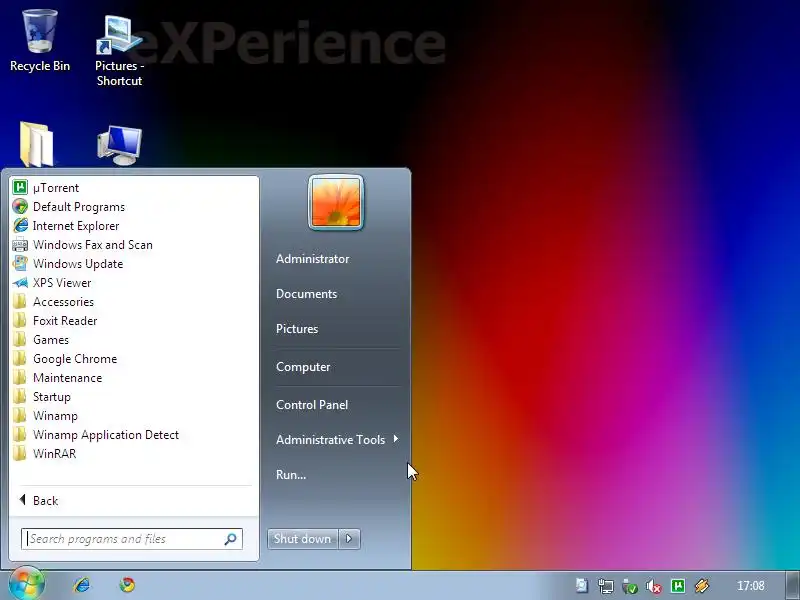Open the Run... dialog
The image size is (800, 600).
(x=291, y=474)
